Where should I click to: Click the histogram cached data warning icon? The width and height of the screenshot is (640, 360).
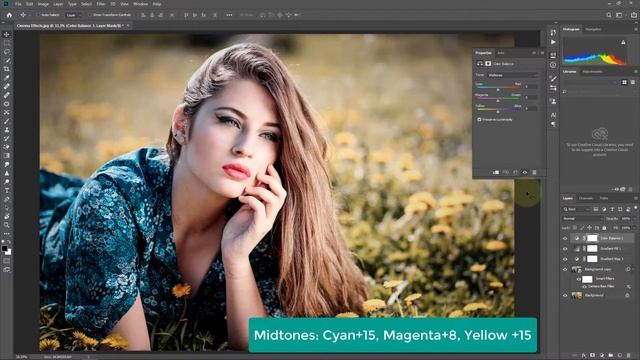(623, 42)
